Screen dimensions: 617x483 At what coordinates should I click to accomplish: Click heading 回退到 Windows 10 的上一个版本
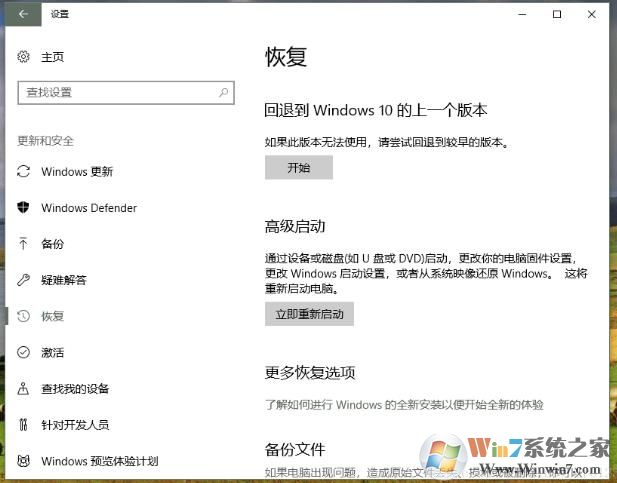(376, 110)
